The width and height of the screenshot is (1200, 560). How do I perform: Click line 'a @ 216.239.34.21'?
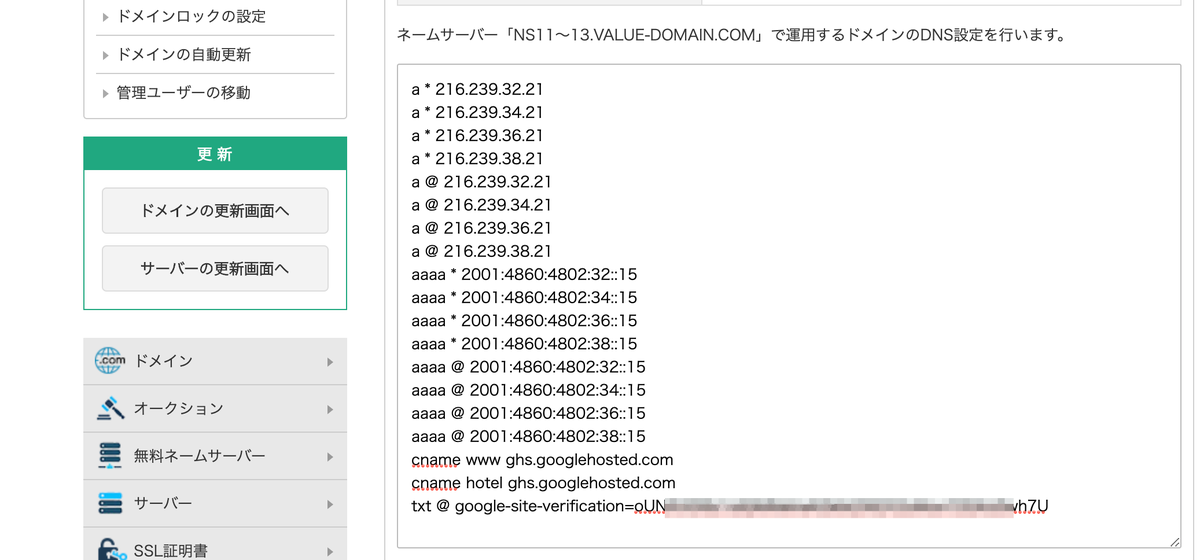point(481,205)
